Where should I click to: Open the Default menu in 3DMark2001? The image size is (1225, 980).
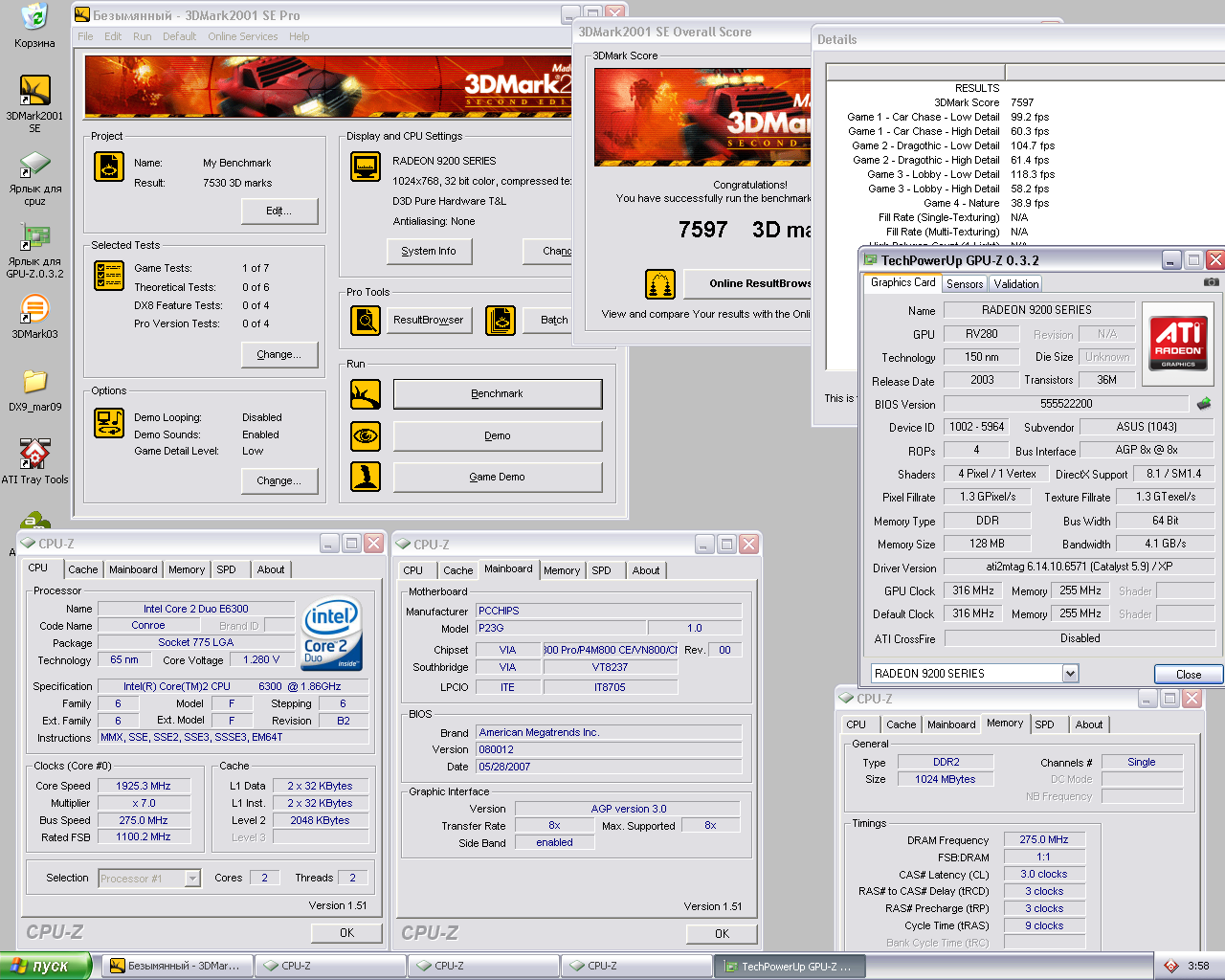tap(179, 36)
